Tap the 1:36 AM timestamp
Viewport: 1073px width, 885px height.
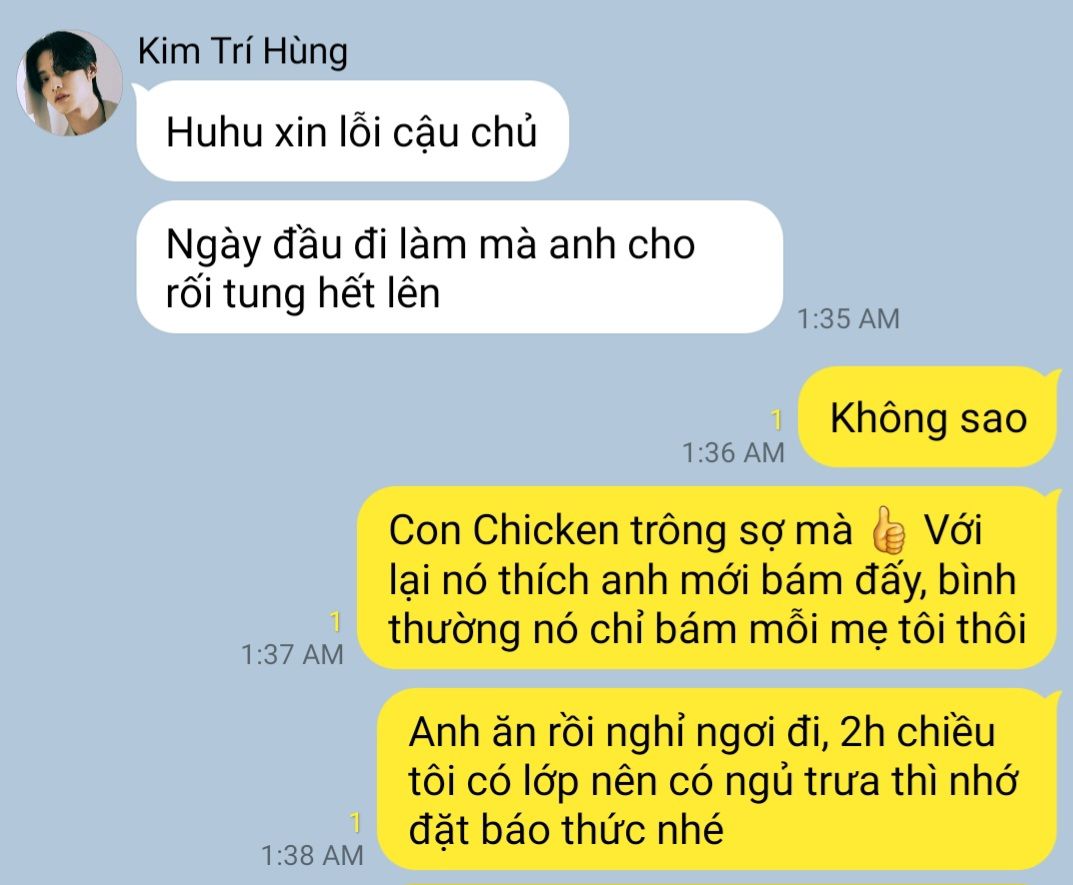click(x=733, y=452)
